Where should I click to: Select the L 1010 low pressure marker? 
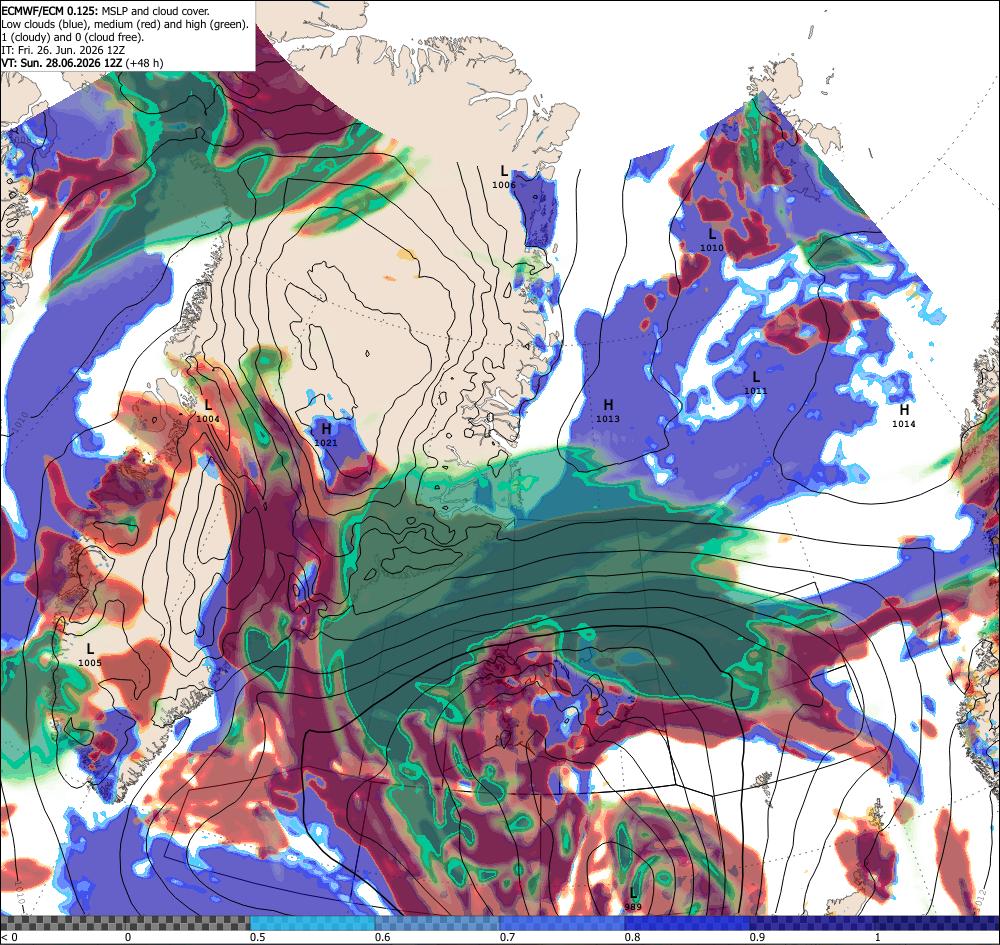[x=712, y=240]
